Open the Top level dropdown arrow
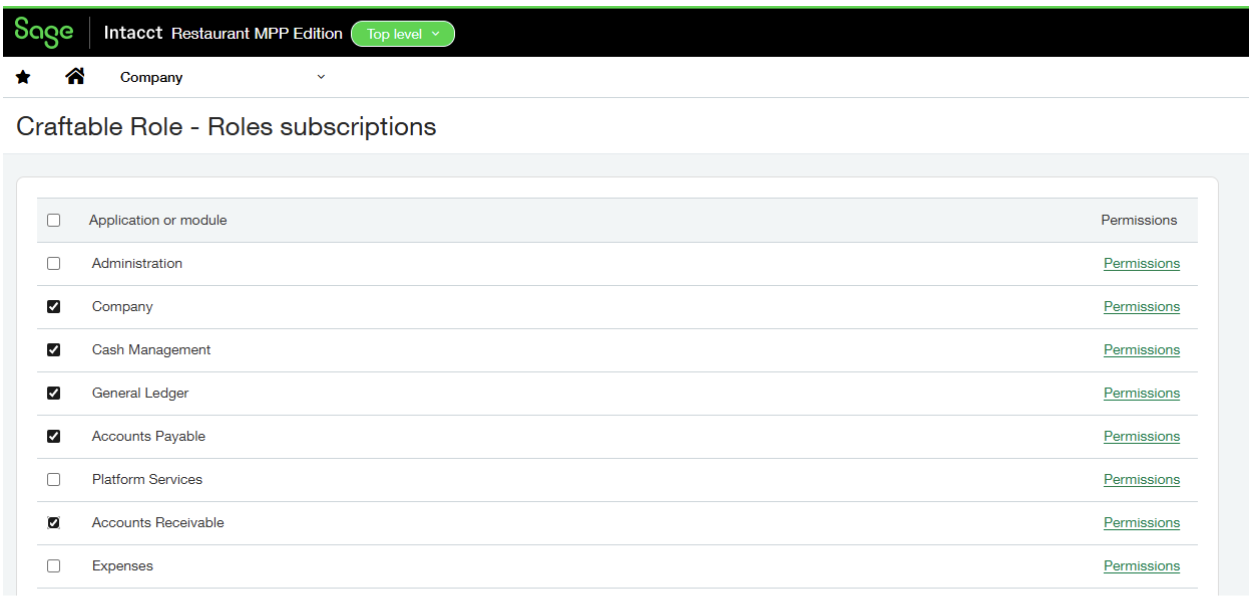Screen dimensions: 1249x600 pos(434,33)
